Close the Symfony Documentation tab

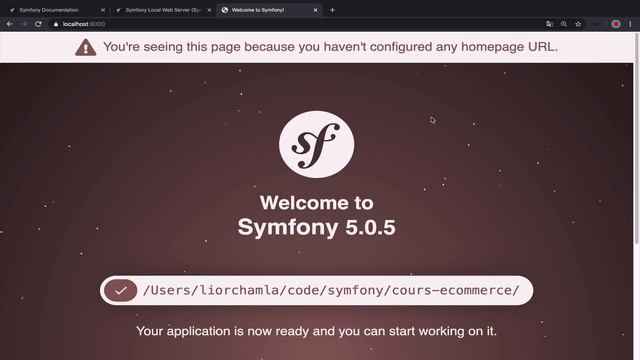pos(103,10)
